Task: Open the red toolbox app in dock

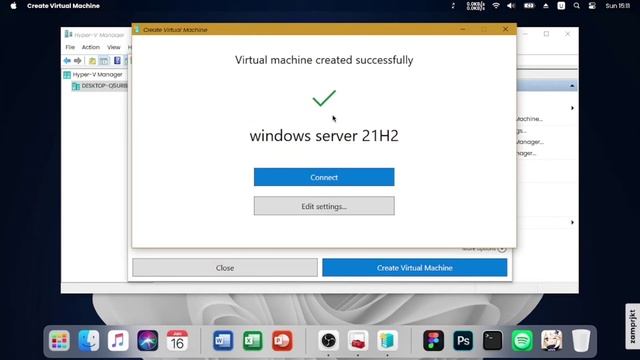Action: 358,340
